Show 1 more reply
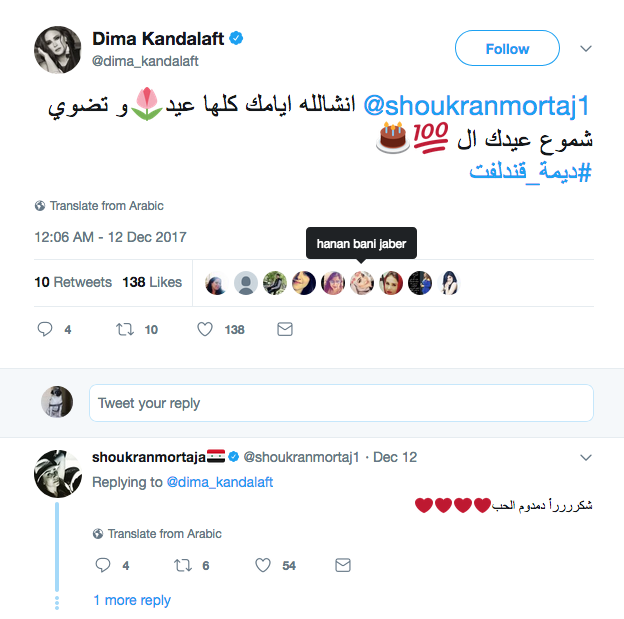 pos(132,600)
